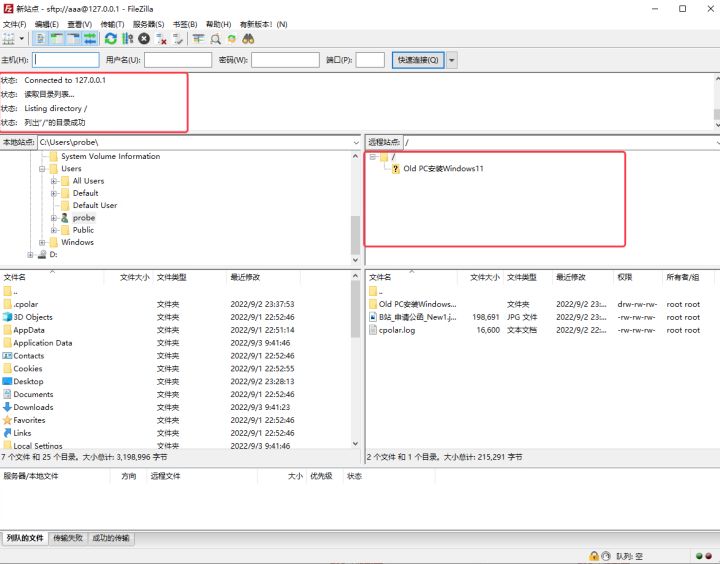Open the 服务器(S) menu
This screenshot has height=564, width=720.
tap(148, 23)
